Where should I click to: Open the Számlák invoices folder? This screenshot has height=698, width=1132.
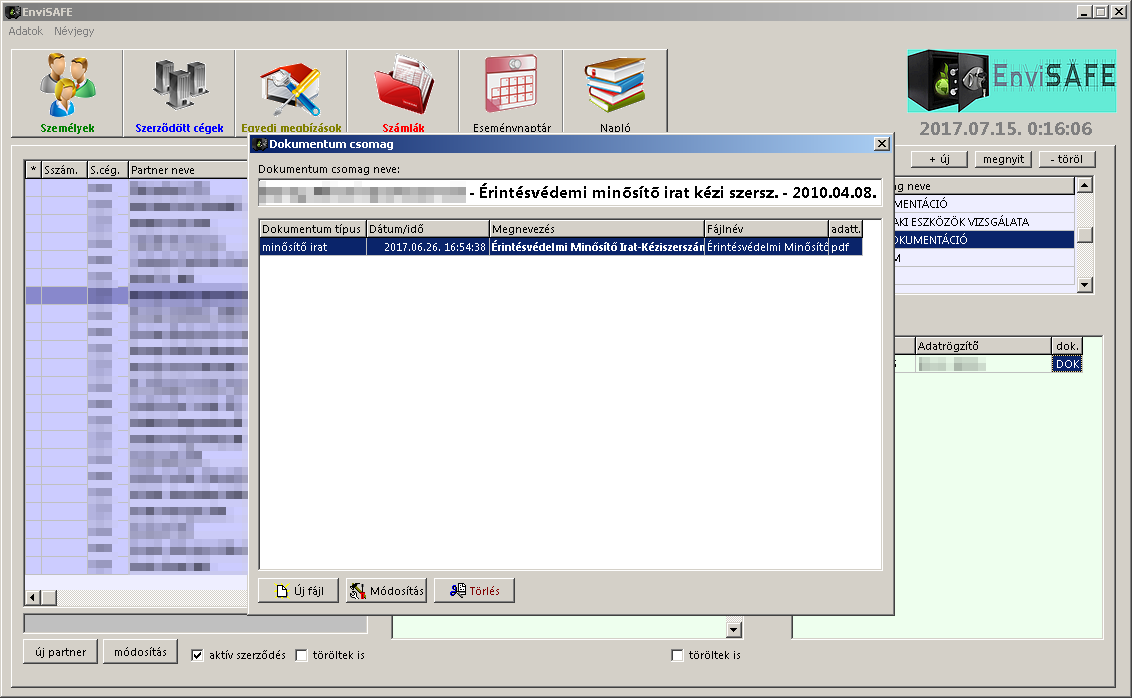(x=403, y=92)
